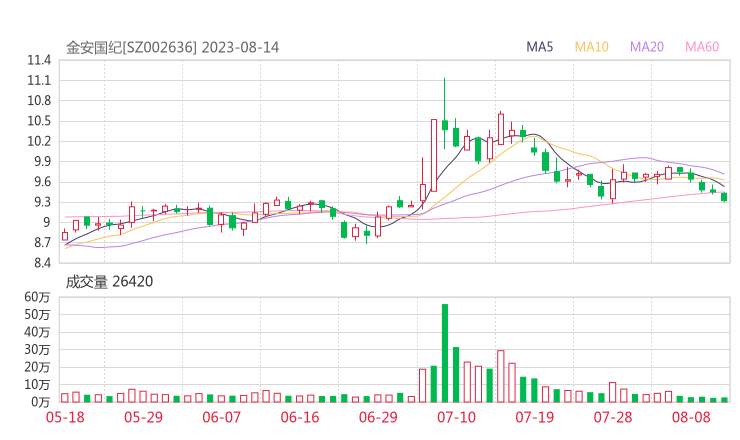
Task: Click the 07-10 date axis label
Action: tap(456, 417)
